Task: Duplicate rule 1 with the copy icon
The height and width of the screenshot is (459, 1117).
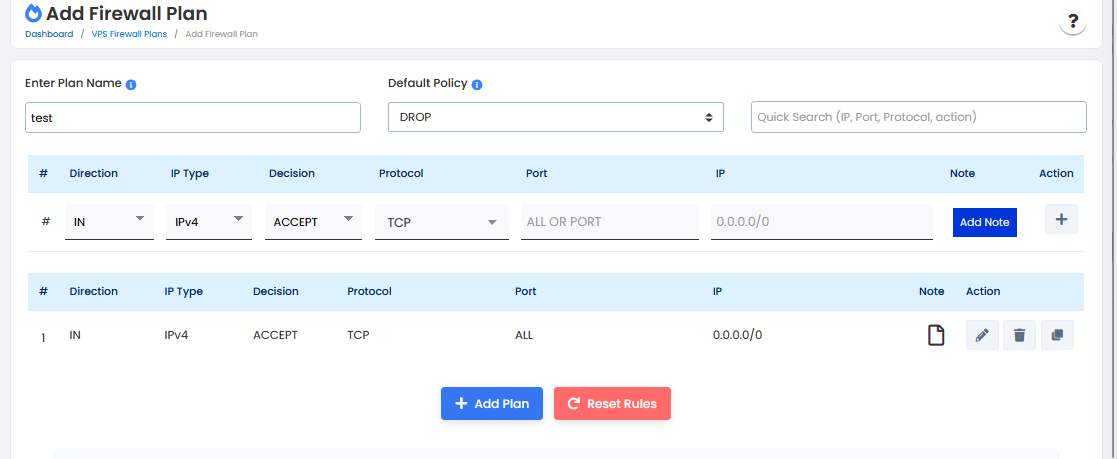Action: [1057, 335]
